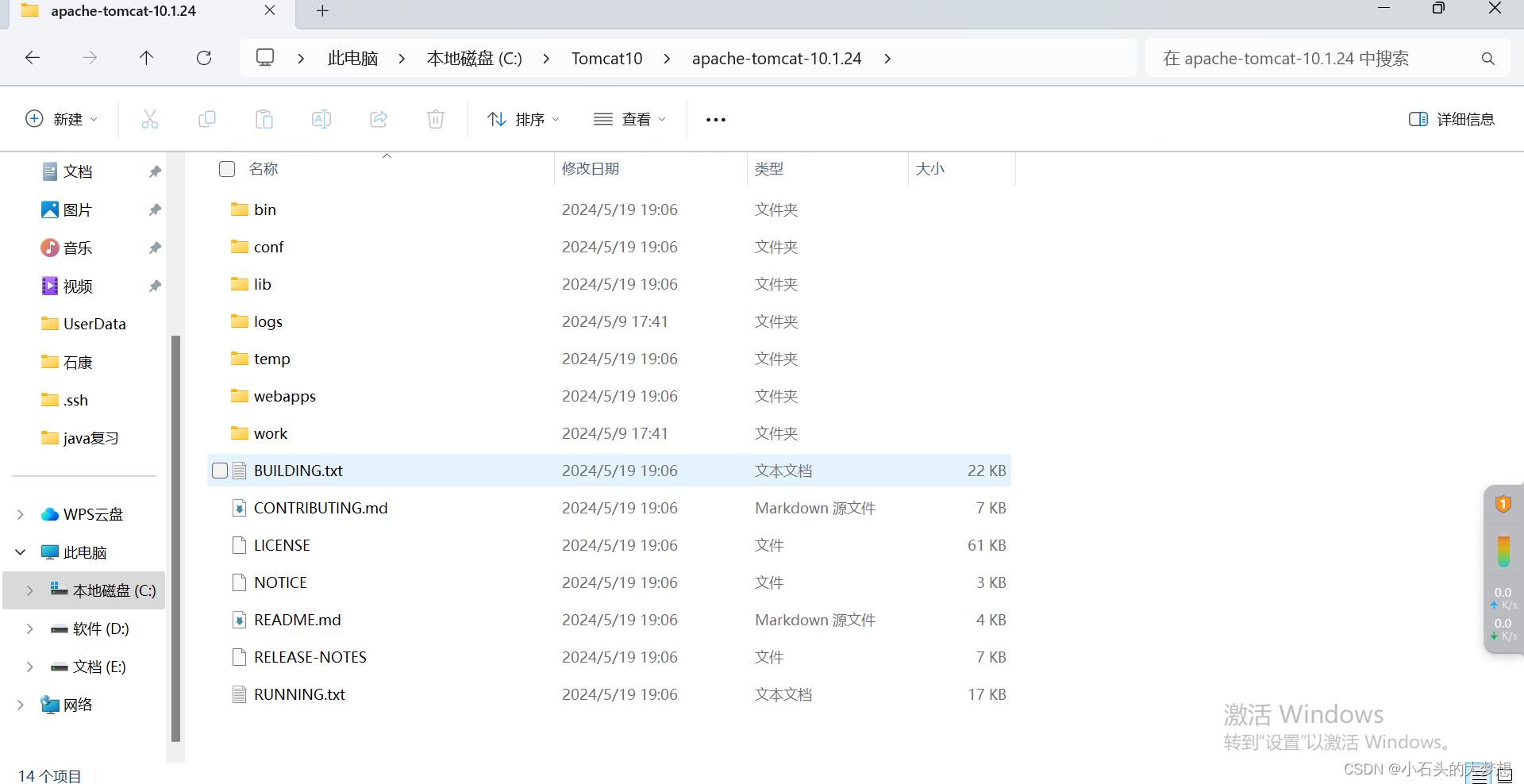Click the Delete trash icon
Image resolution: width=1524 pixels, height=784 pixels.
tap(436, 119)
